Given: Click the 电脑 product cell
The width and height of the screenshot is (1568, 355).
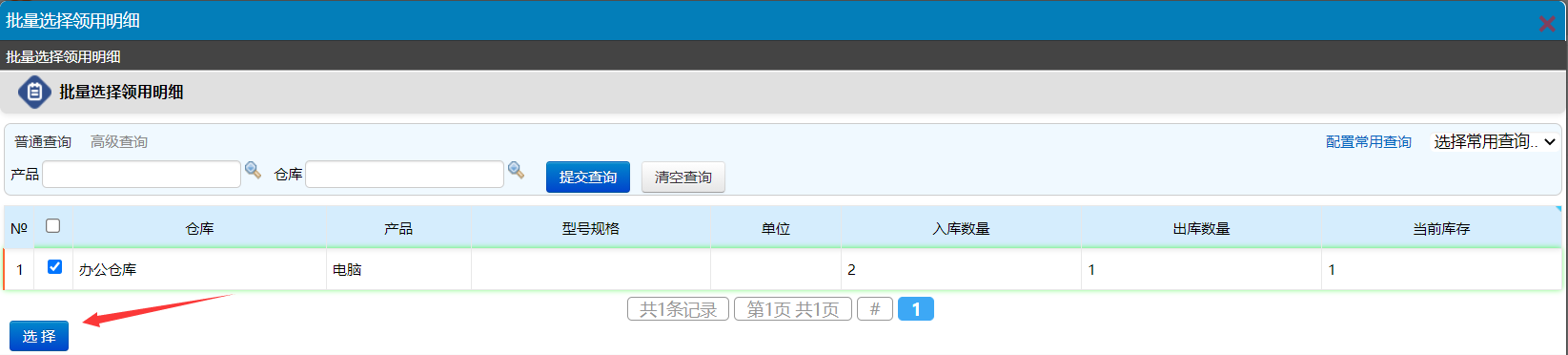Looking at the screenshot, I should pos(398,269).
